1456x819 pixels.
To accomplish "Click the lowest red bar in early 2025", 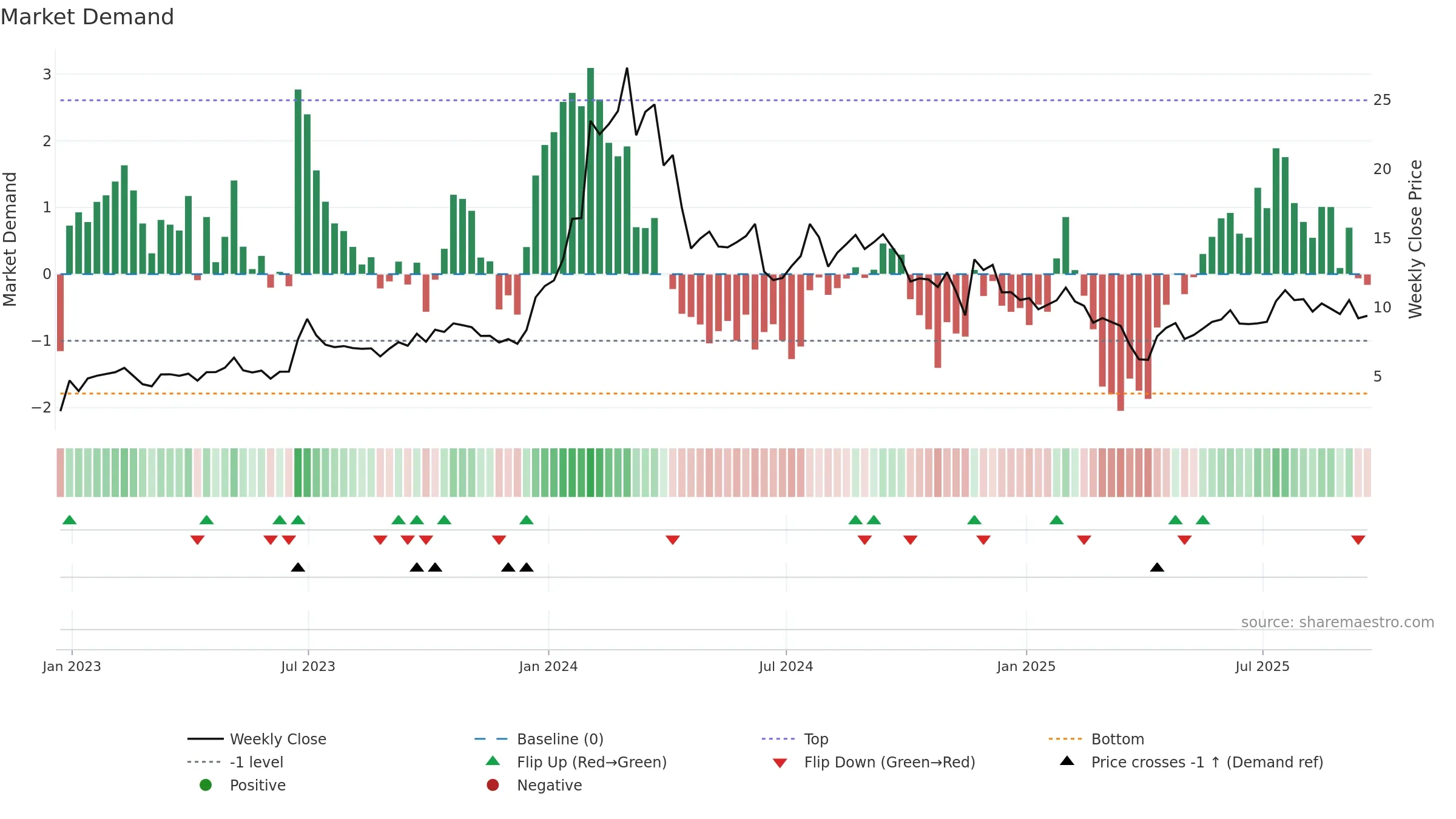I will [x=1121, y=342].
